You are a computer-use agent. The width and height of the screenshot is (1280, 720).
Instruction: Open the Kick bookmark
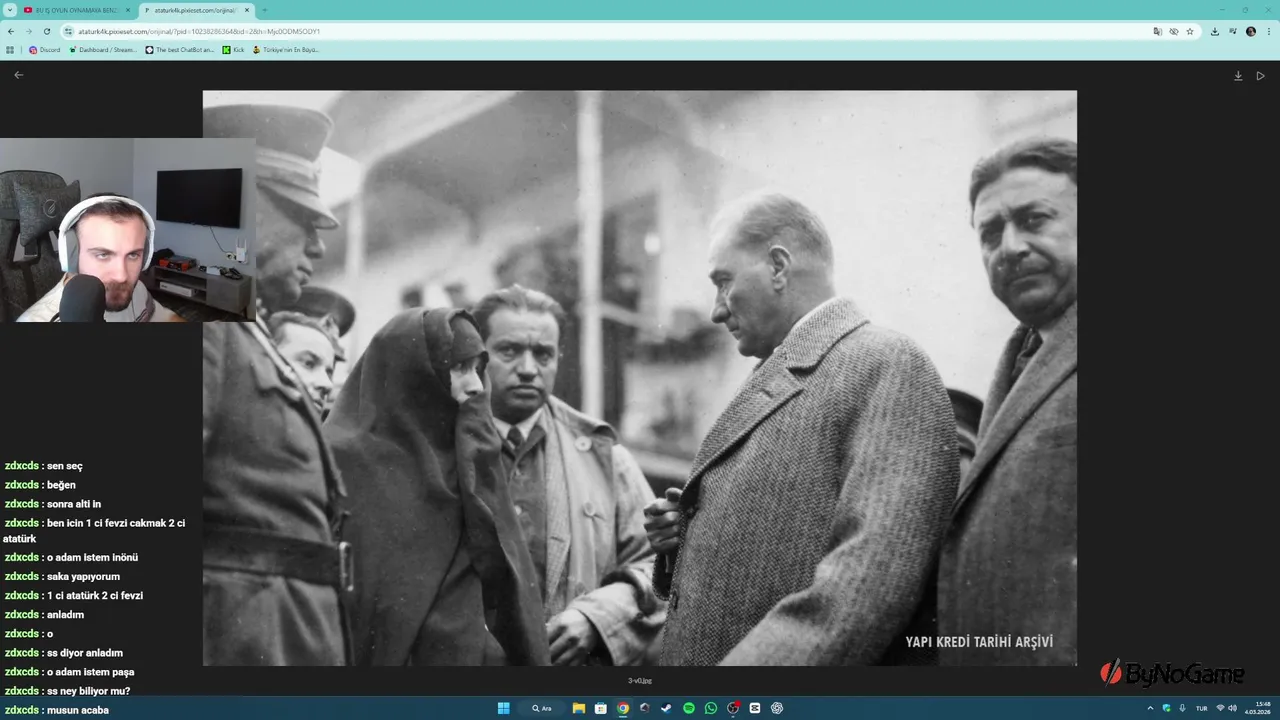coord(233,49)
